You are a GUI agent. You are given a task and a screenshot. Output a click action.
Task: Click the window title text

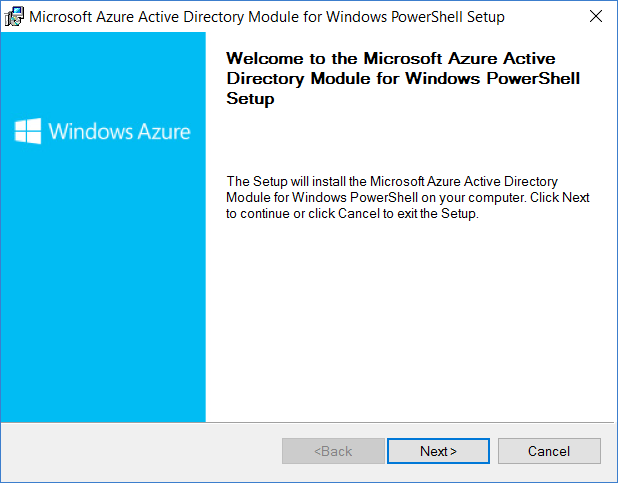coord(267,17)
